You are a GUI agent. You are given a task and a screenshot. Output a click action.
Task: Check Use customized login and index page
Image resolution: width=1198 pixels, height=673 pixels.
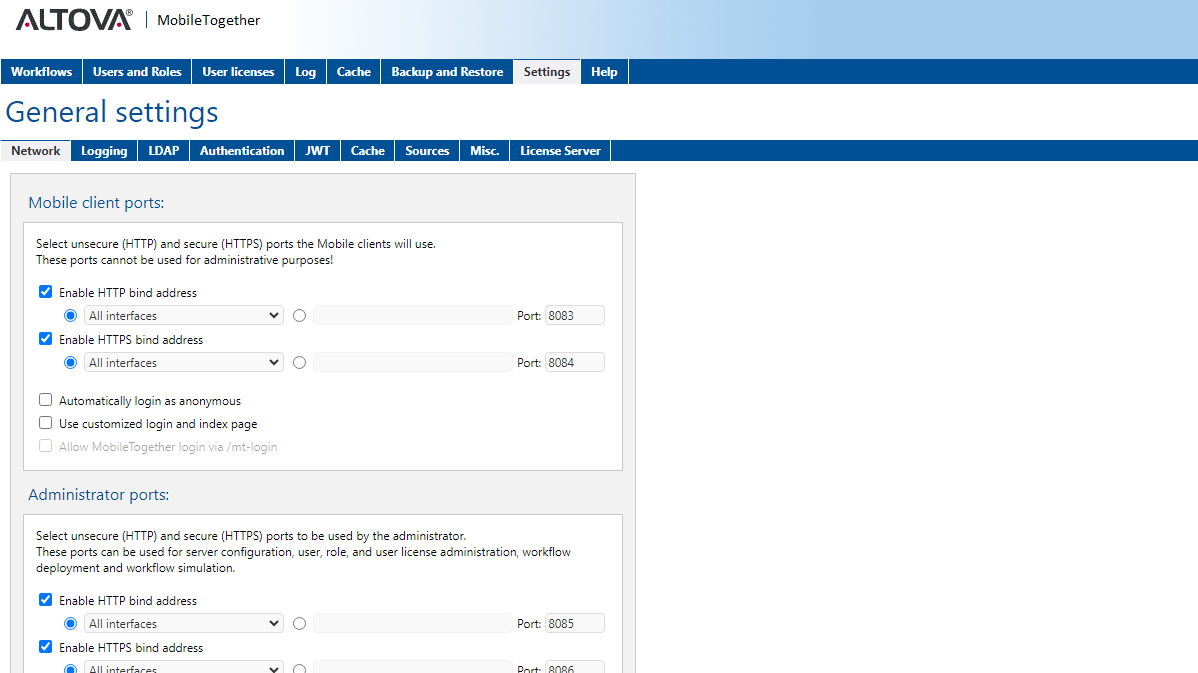[x=46, y=423]
